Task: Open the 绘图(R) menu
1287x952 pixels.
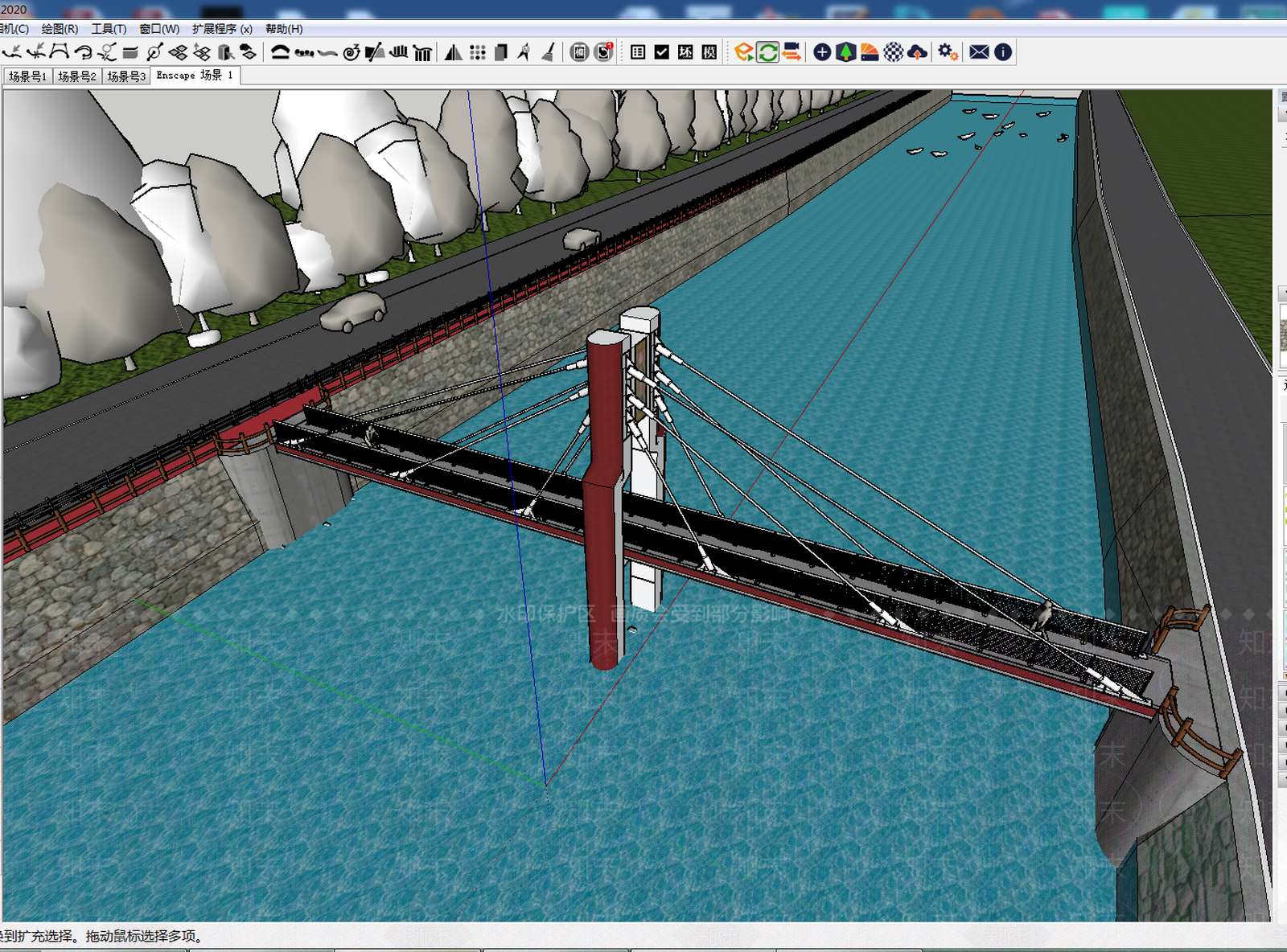Action: pyautogui.click(x=60, y=29)
